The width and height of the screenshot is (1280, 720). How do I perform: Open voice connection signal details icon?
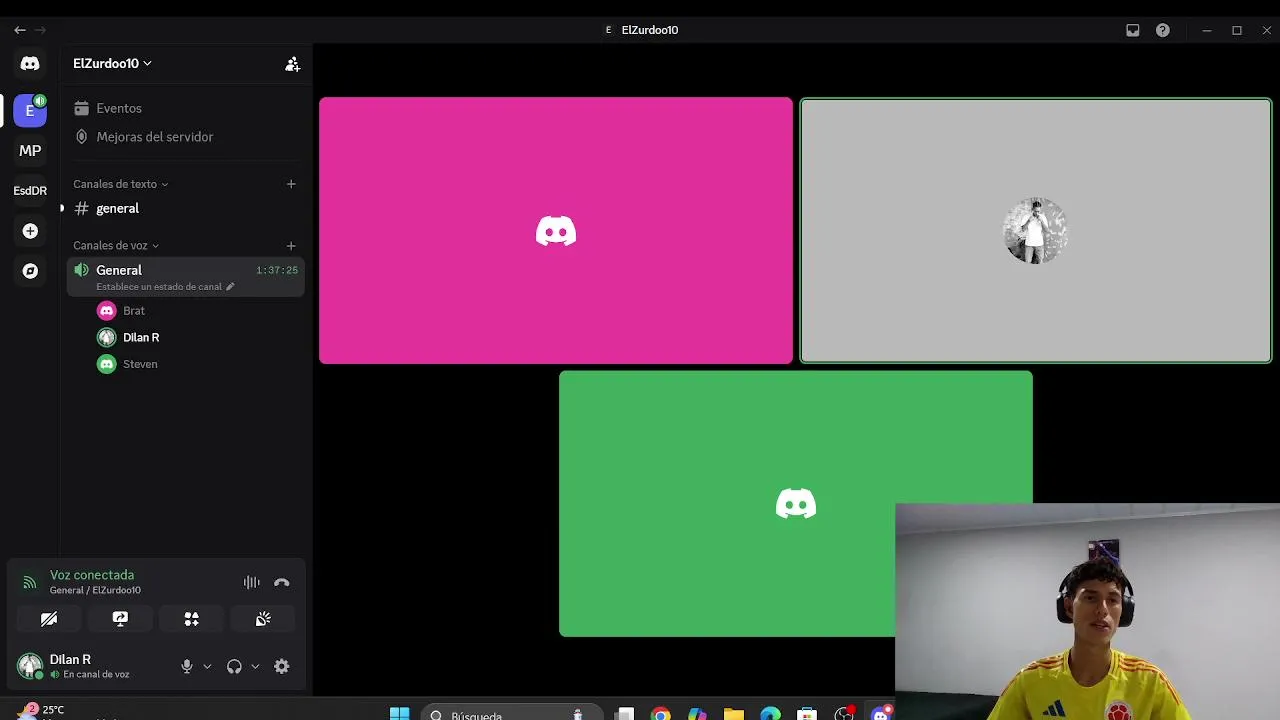pyautogui.click(x=30, y=582)
